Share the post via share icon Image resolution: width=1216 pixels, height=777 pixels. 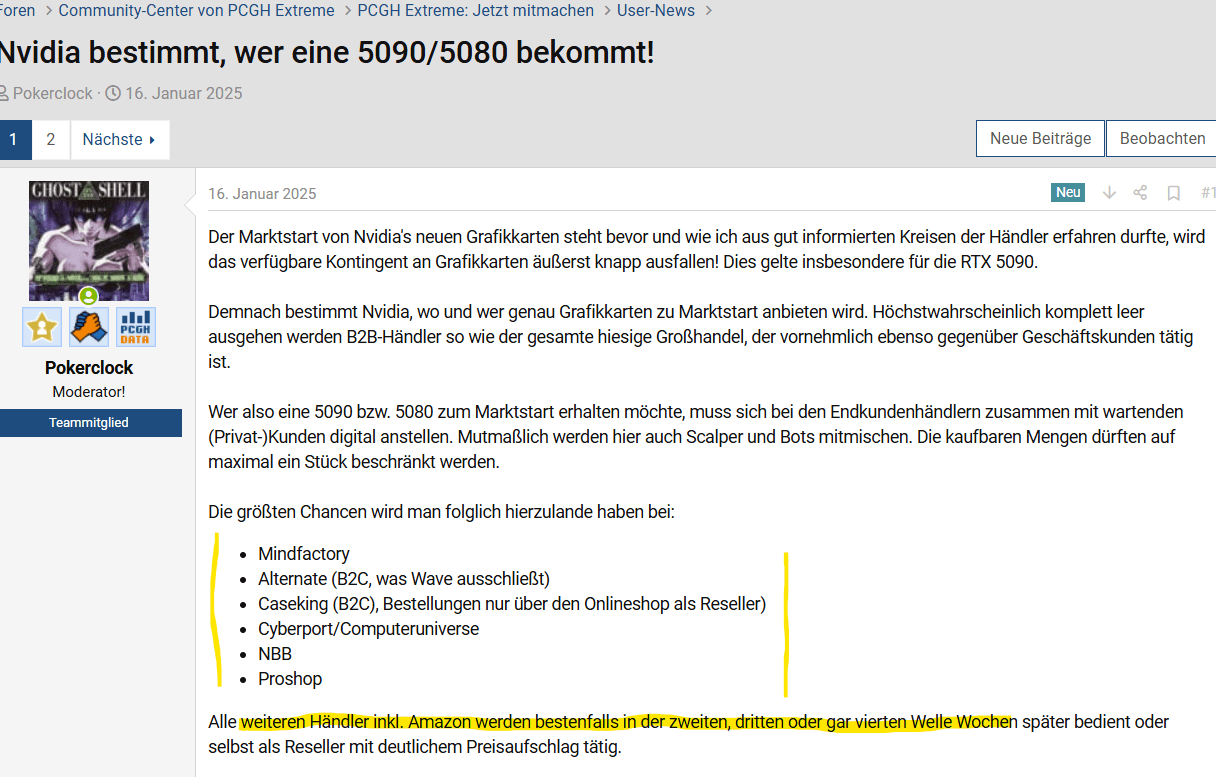(x=1140, y=193)
